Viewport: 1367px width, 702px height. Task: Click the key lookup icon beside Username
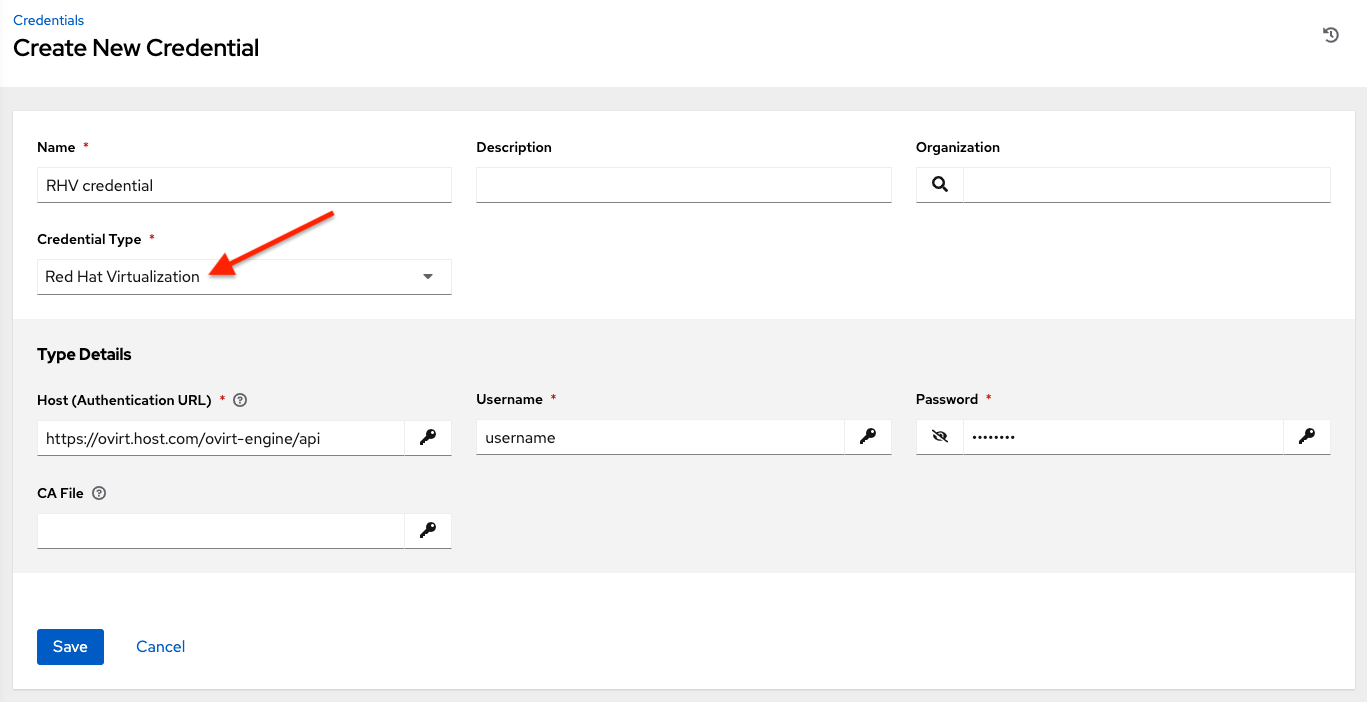(x=867, y=436)
